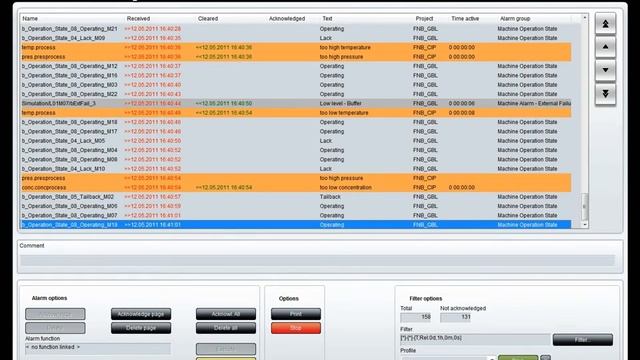Jump to top of alarm list (double up arrow)
This screenshot has width=640, height=360.
tap(605, 24)
